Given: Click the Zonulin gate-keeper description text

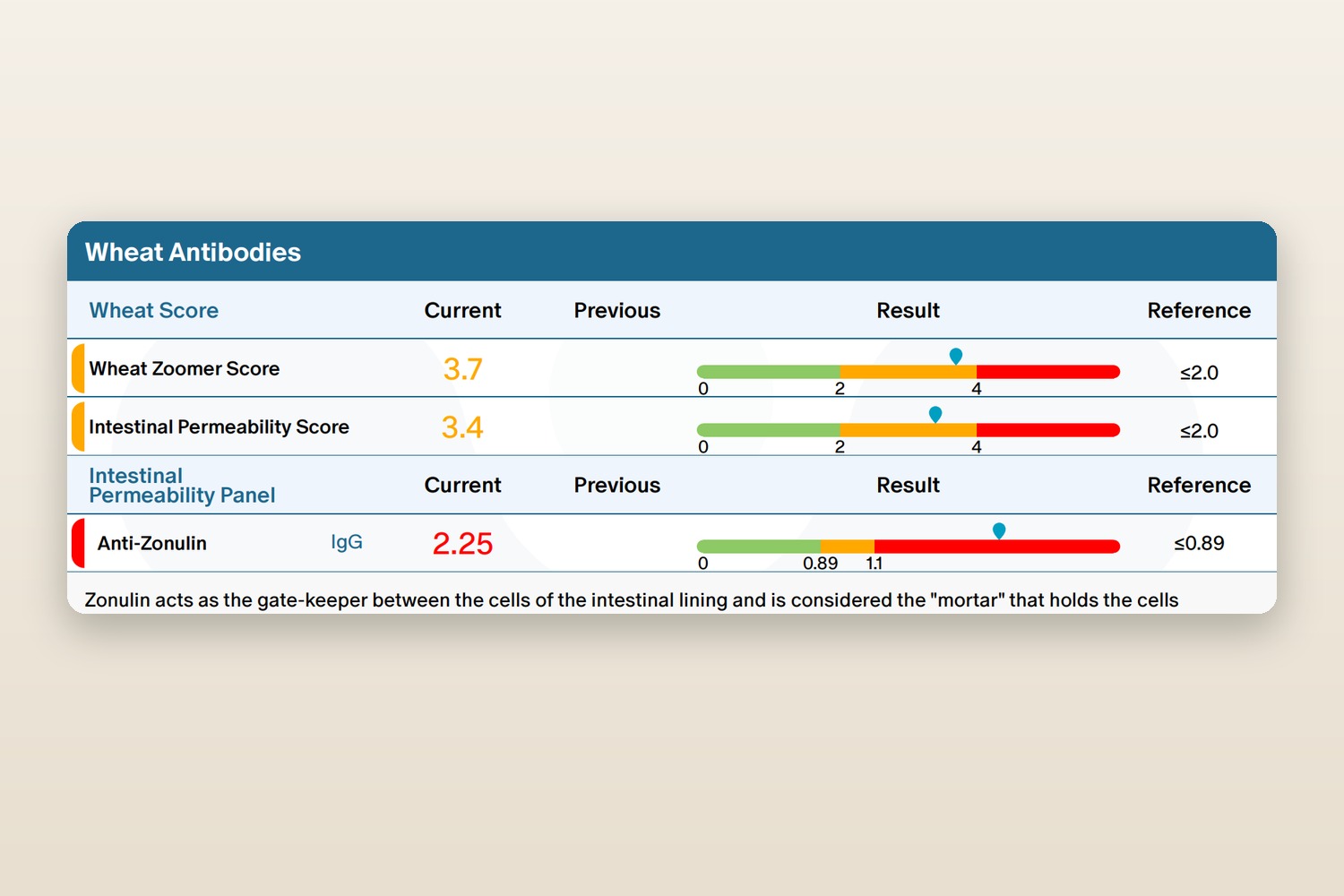Looking at the screenshot, I should point(632,600).
